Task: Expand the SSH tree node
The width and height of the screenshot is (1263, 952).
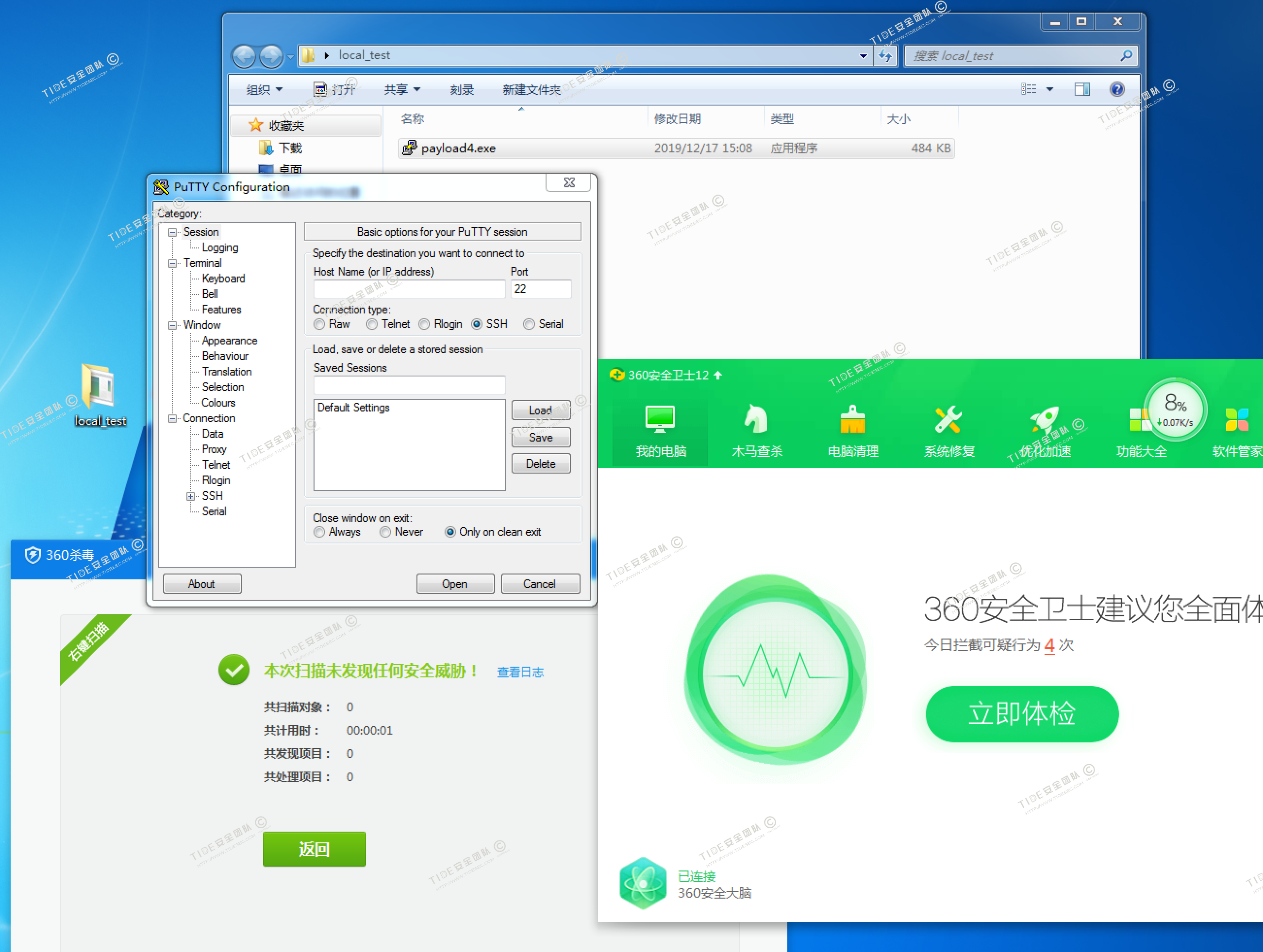Action: pos(191,496)
